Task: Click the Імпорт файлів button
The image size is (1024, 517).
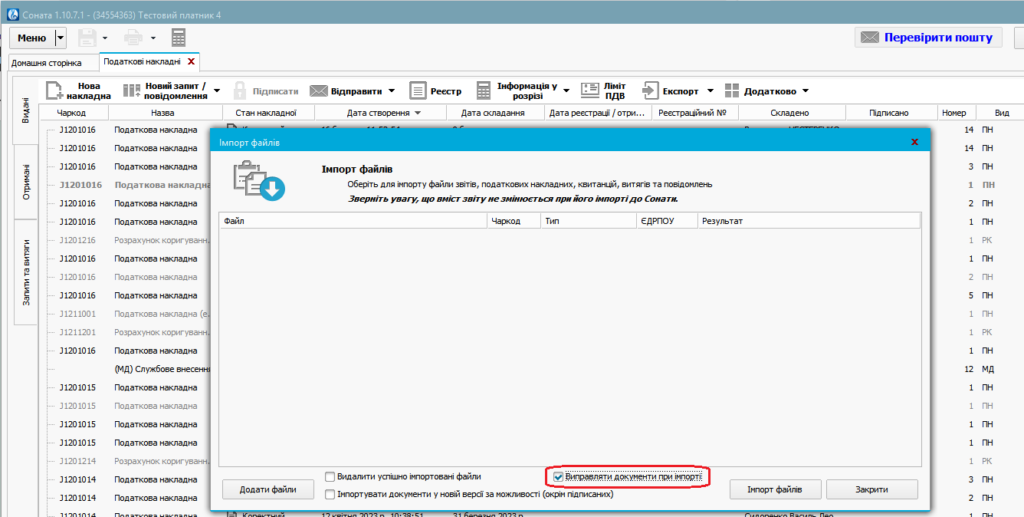Action: point(775,490)
